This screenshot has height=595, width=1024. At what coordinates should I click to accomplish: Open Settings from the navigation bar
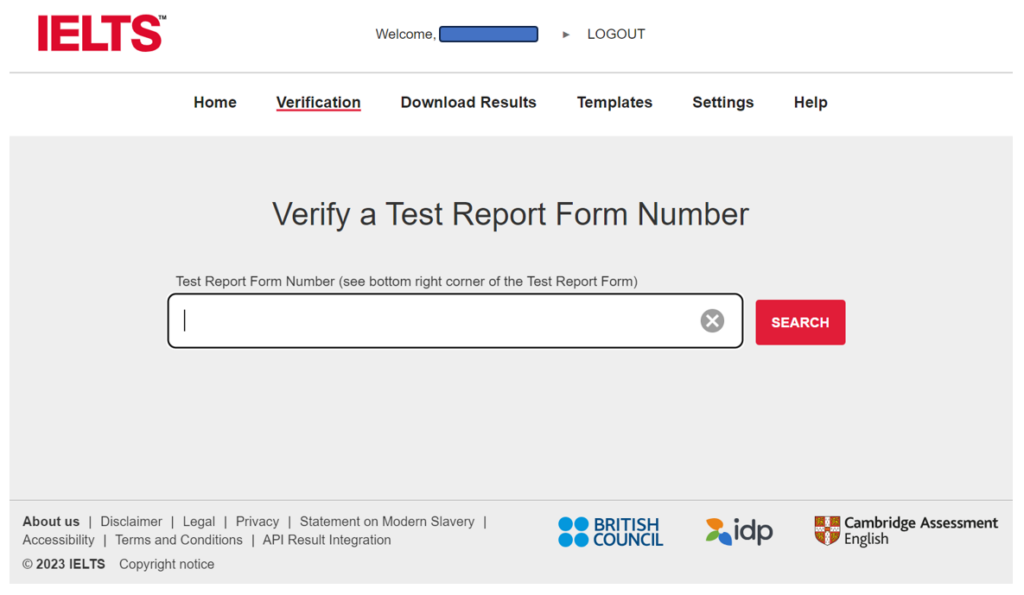click(x=723, y=102)
